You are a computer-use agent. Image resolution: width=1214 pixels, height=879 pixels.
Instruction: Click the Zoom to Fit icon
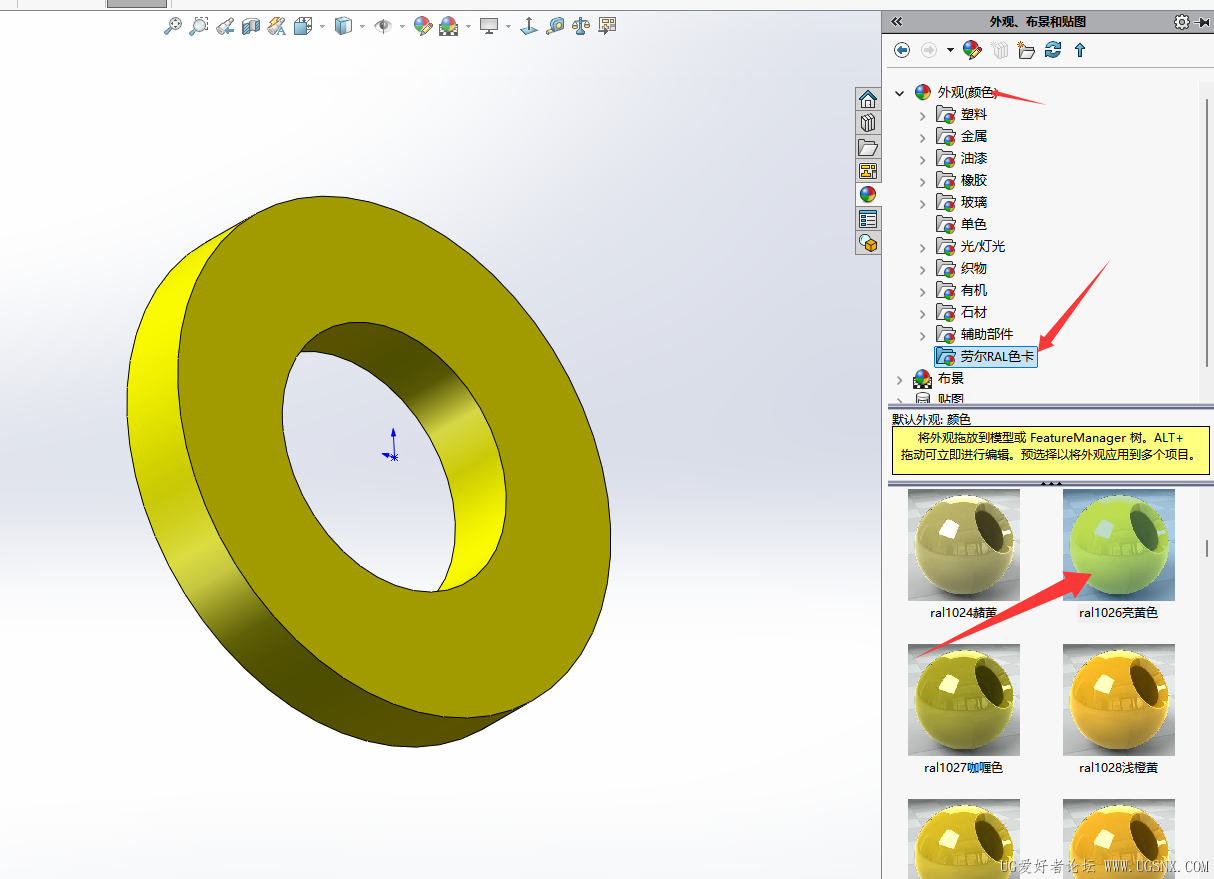click(x=173, y=26)
